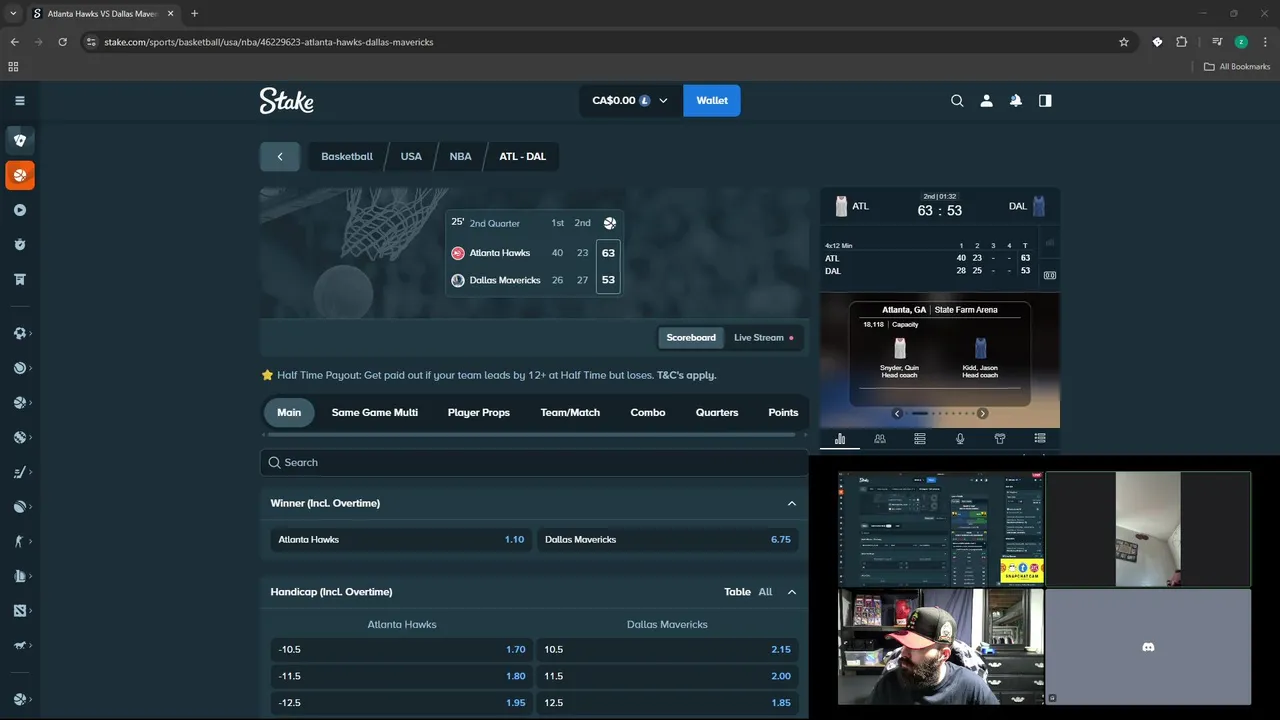Open Player Props tab
Screen dimensions: 1280x720
(x=479, y=412)
